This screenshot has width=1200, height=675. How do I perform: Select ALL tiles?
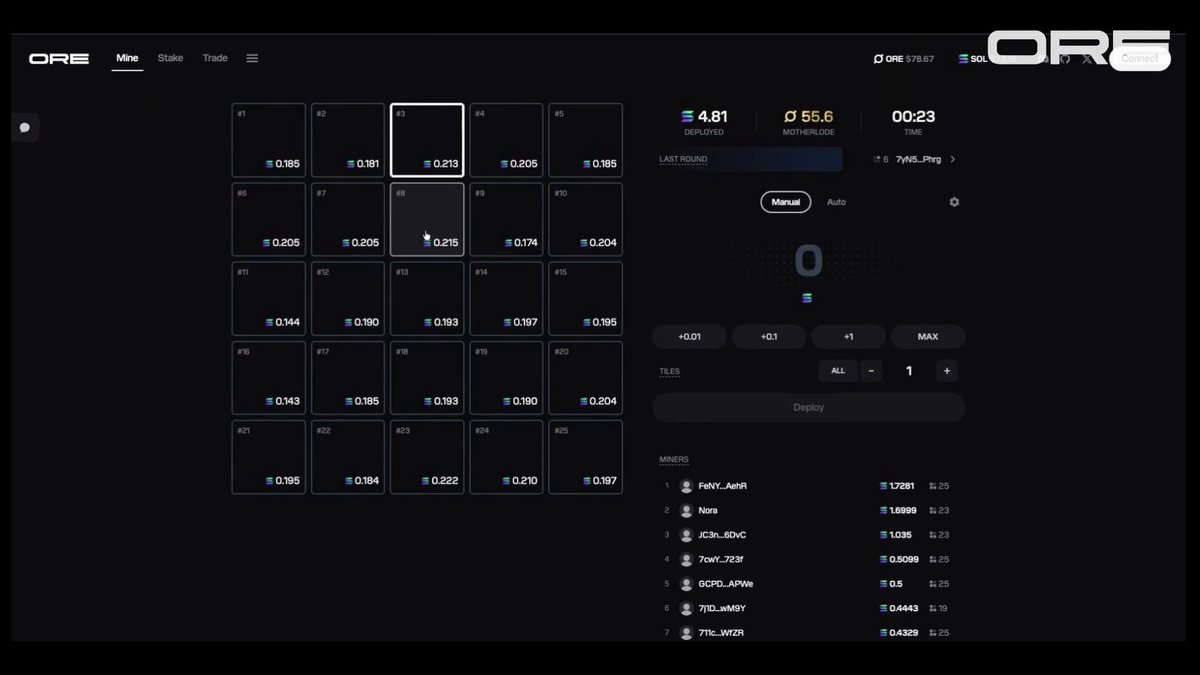point(838,371)
